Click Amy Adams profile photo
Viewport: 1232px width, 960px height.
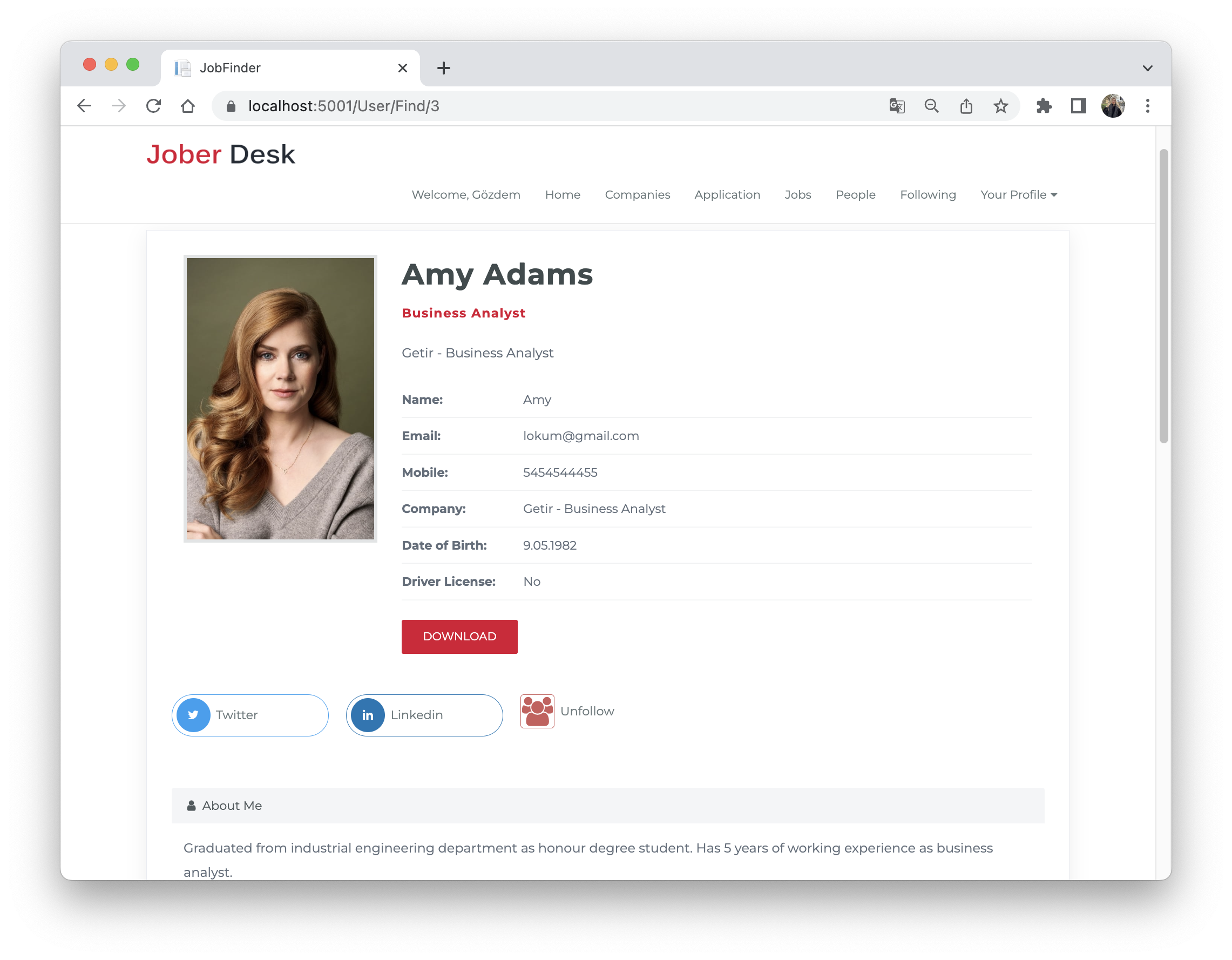pos(280,399)
